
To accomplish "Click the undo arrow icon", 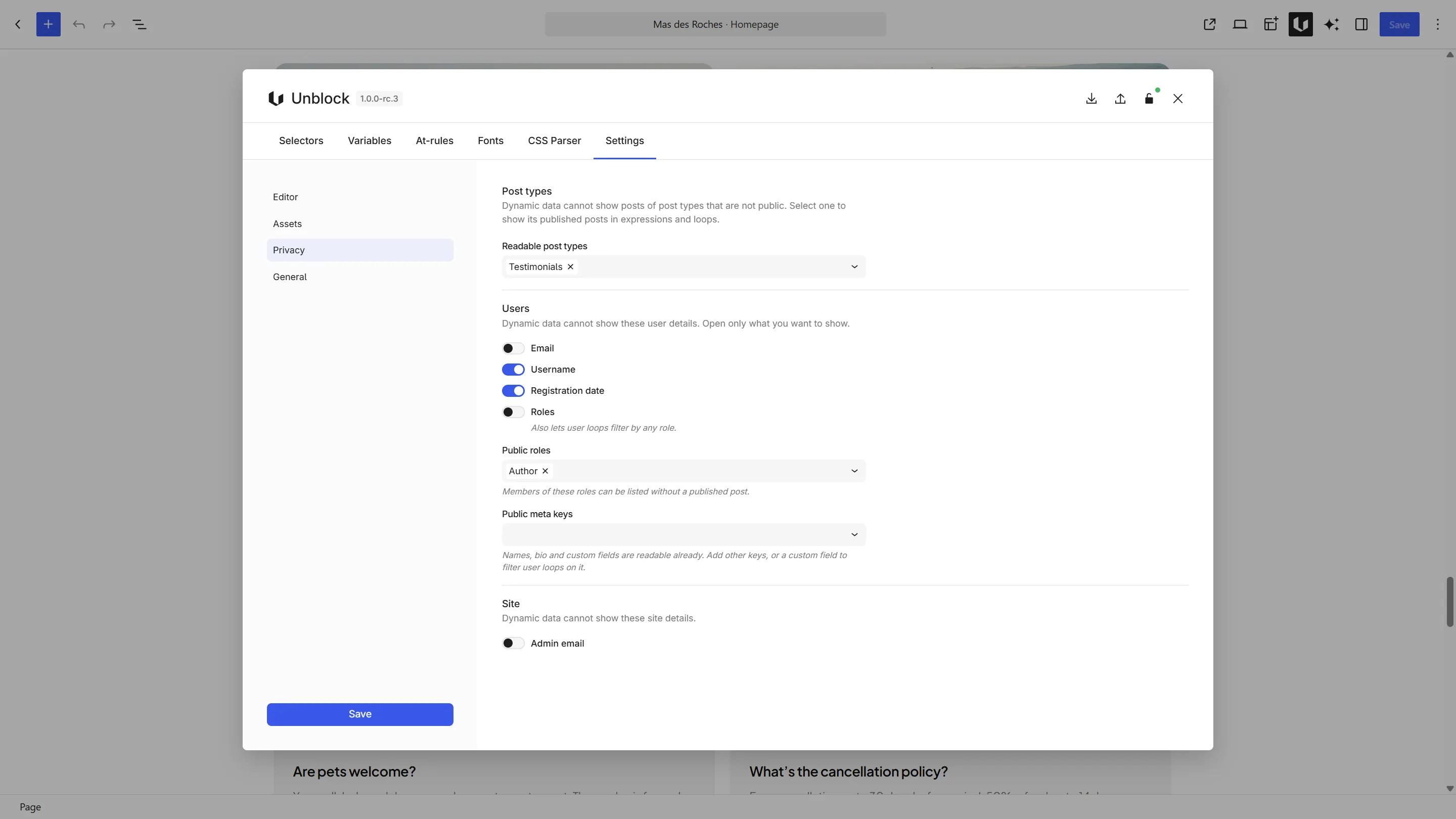I will point(79,24).
